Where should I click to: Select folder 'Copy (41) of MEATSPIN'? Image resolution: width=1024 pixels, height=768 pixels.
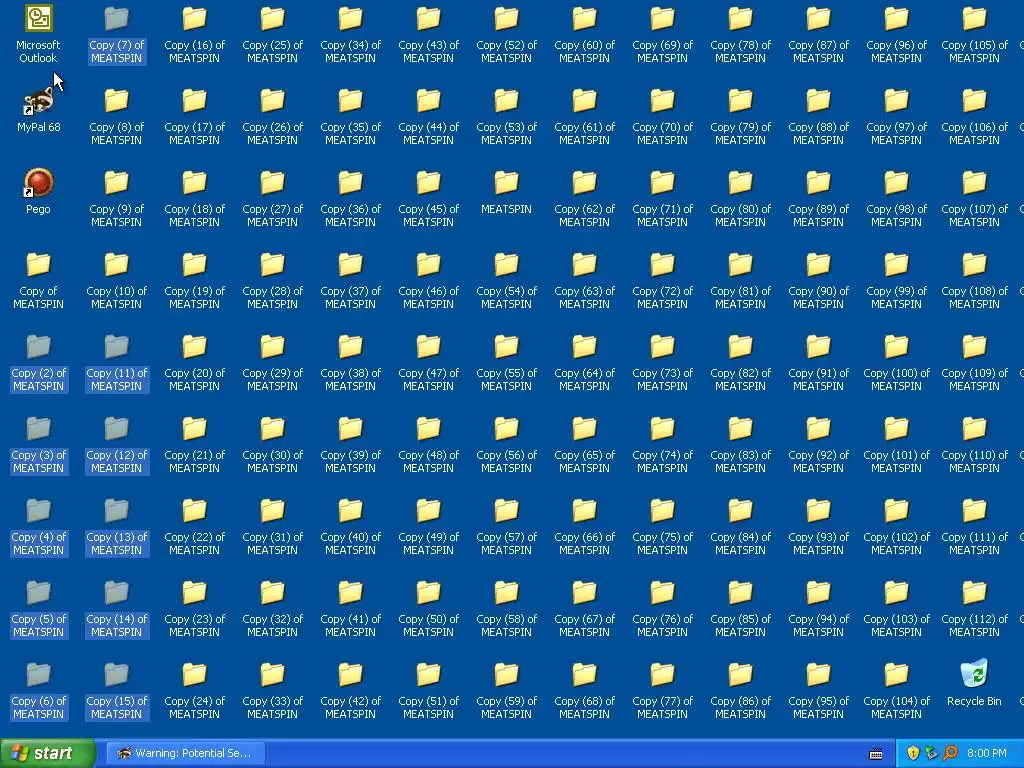(350, 607)
